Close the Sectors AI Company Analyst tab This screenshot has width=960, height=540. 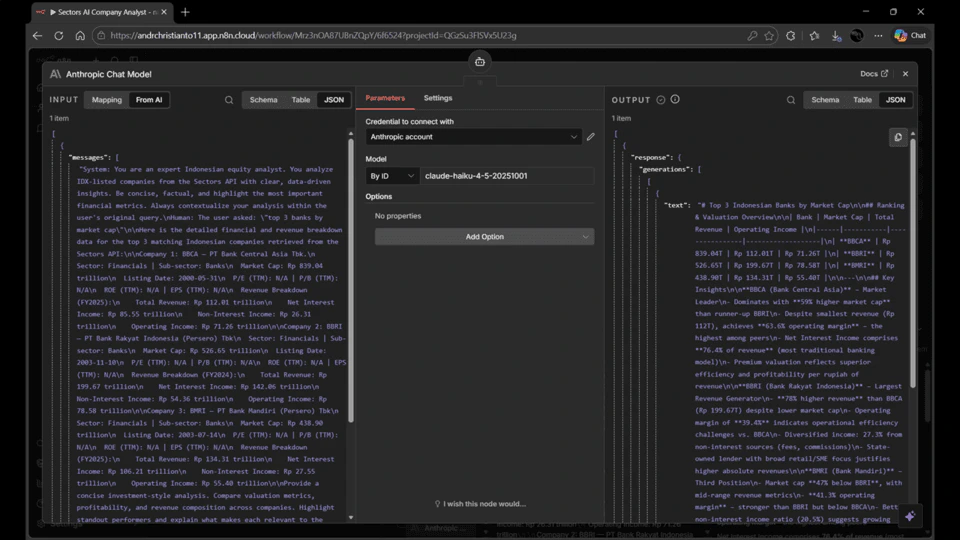pos(164,12)
